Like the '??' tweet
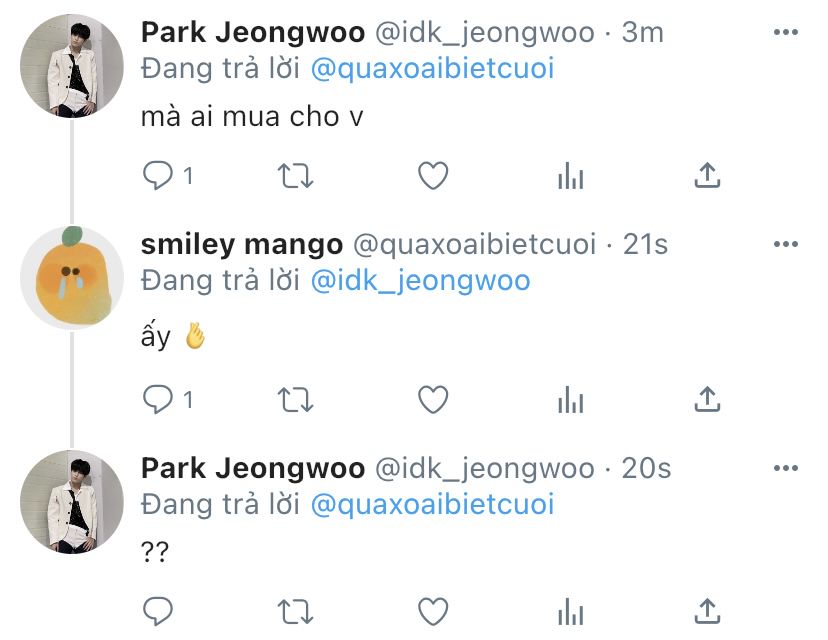This screenshot has width=828, height=640. (433, 611)
